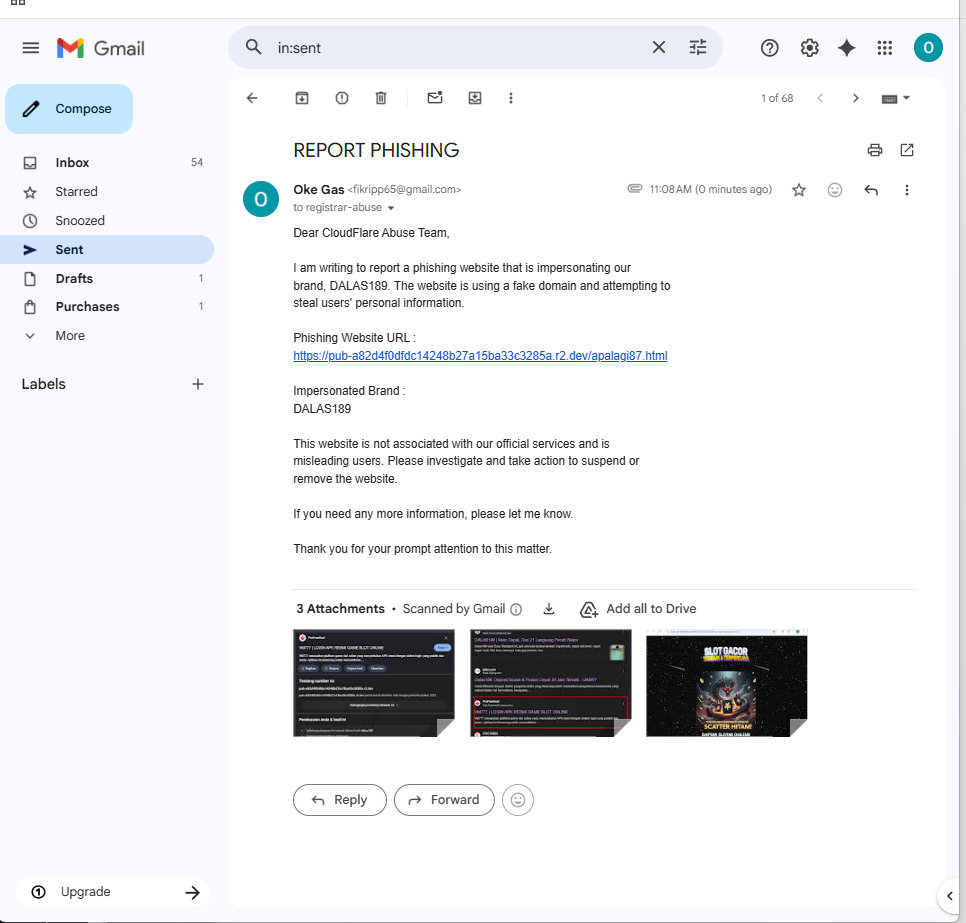Create new label plus icon
Screen dimensions: 966x923
198,384
